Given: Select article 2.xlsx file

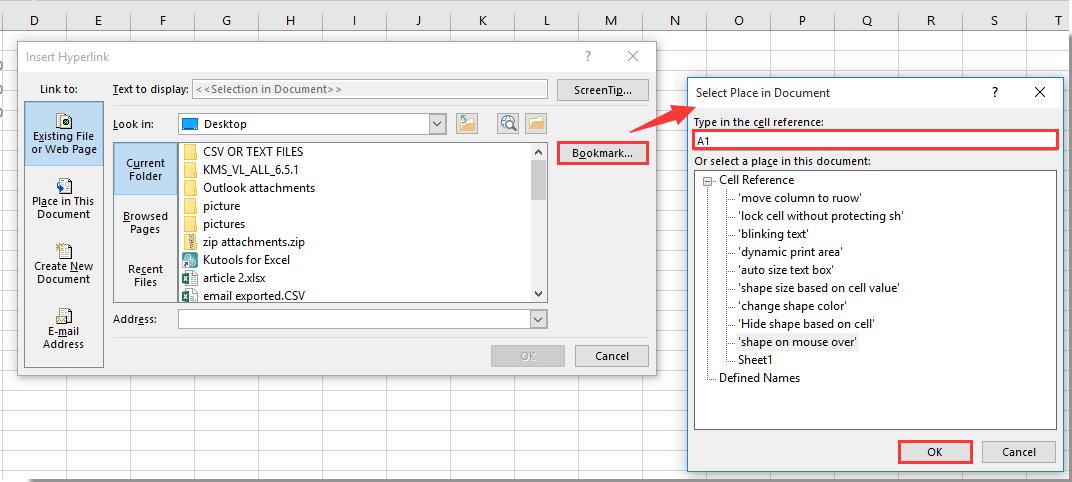Looking at the screenshot, I should 224,278.
